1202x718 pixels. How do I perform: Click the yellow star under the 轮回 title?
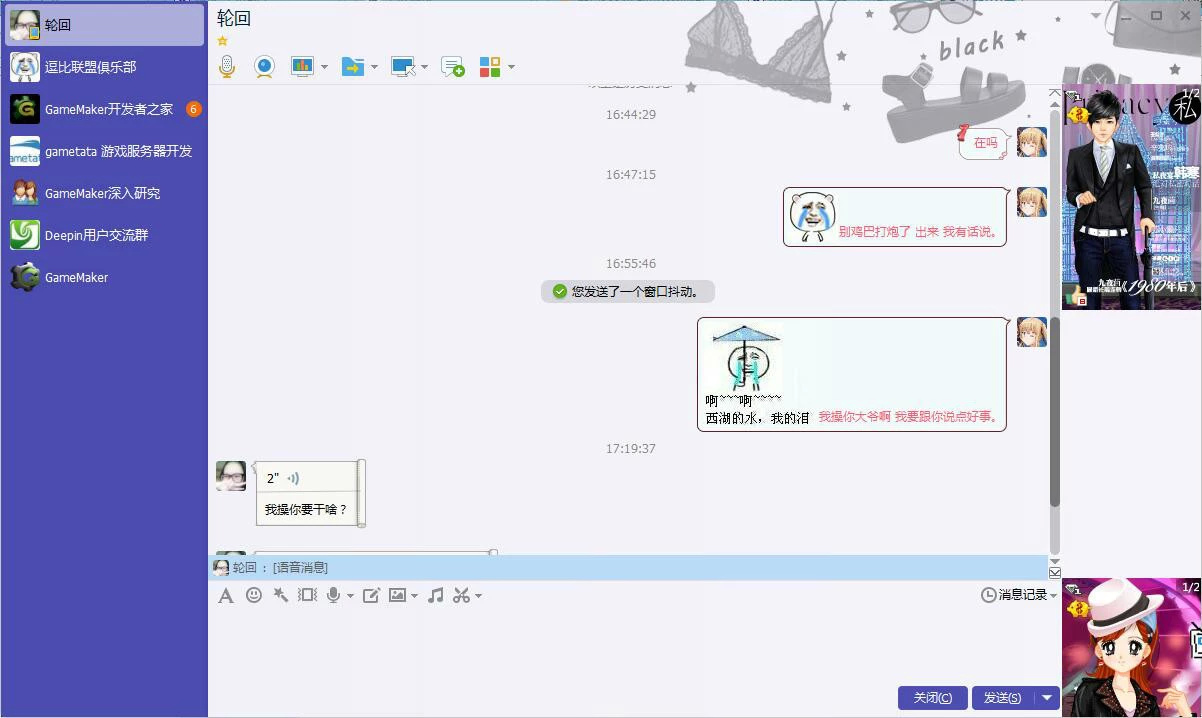pyautogui.click(x=223, y=41)
